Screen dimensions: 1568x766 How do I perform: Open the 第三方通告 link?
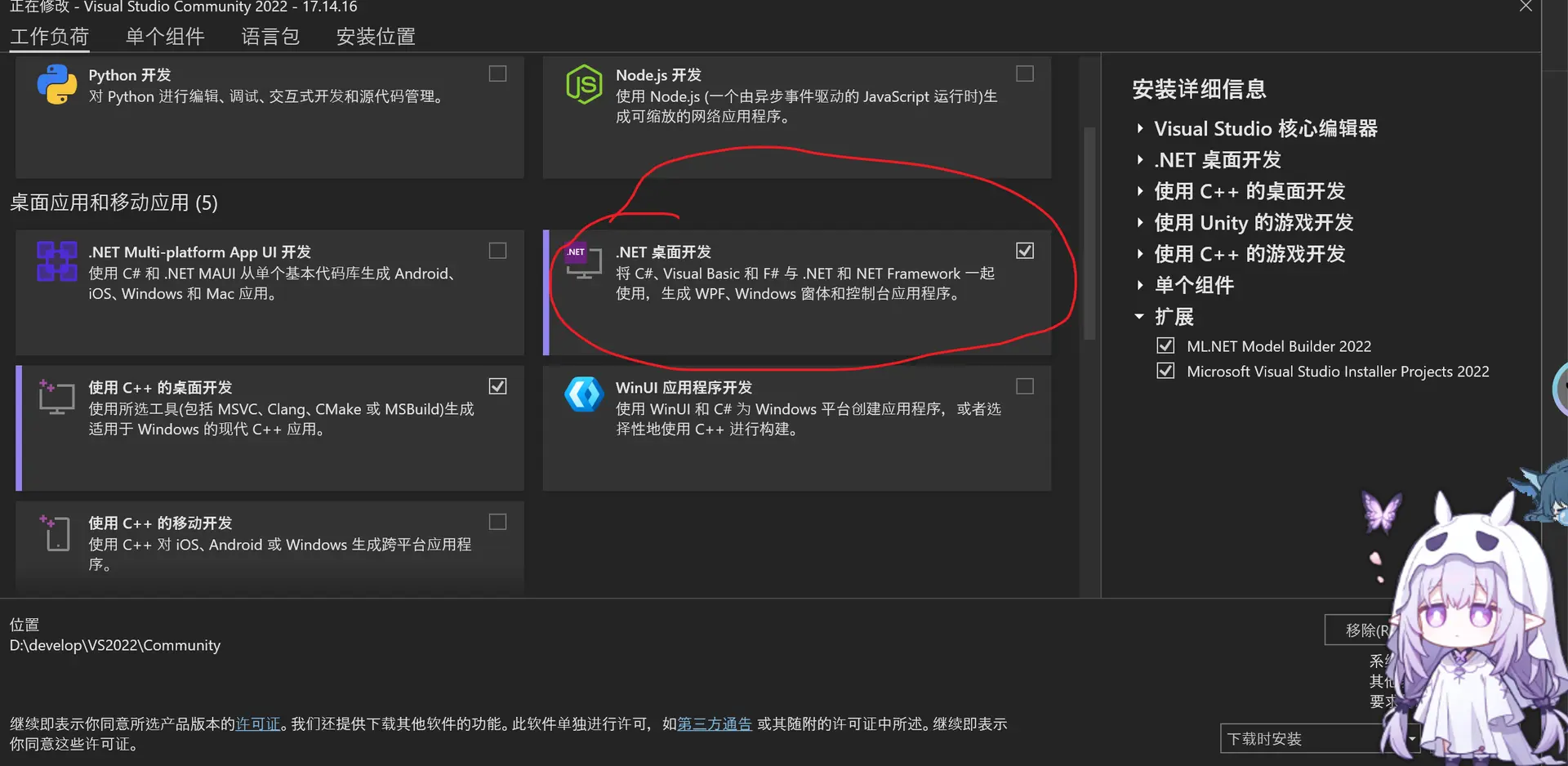(715, 724)
